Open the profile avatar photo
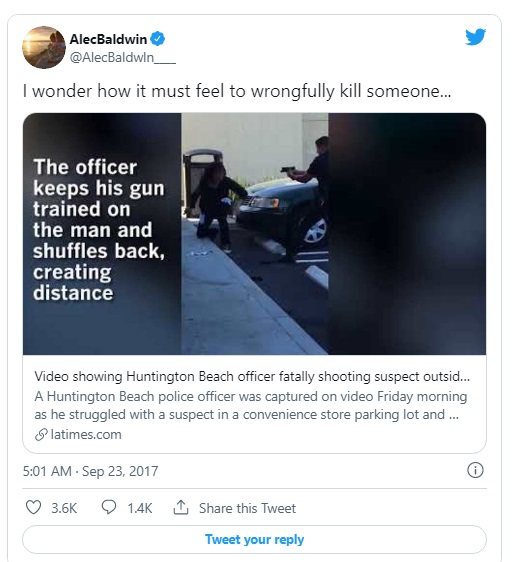This screenshot has height=562, width=515. 44,47
